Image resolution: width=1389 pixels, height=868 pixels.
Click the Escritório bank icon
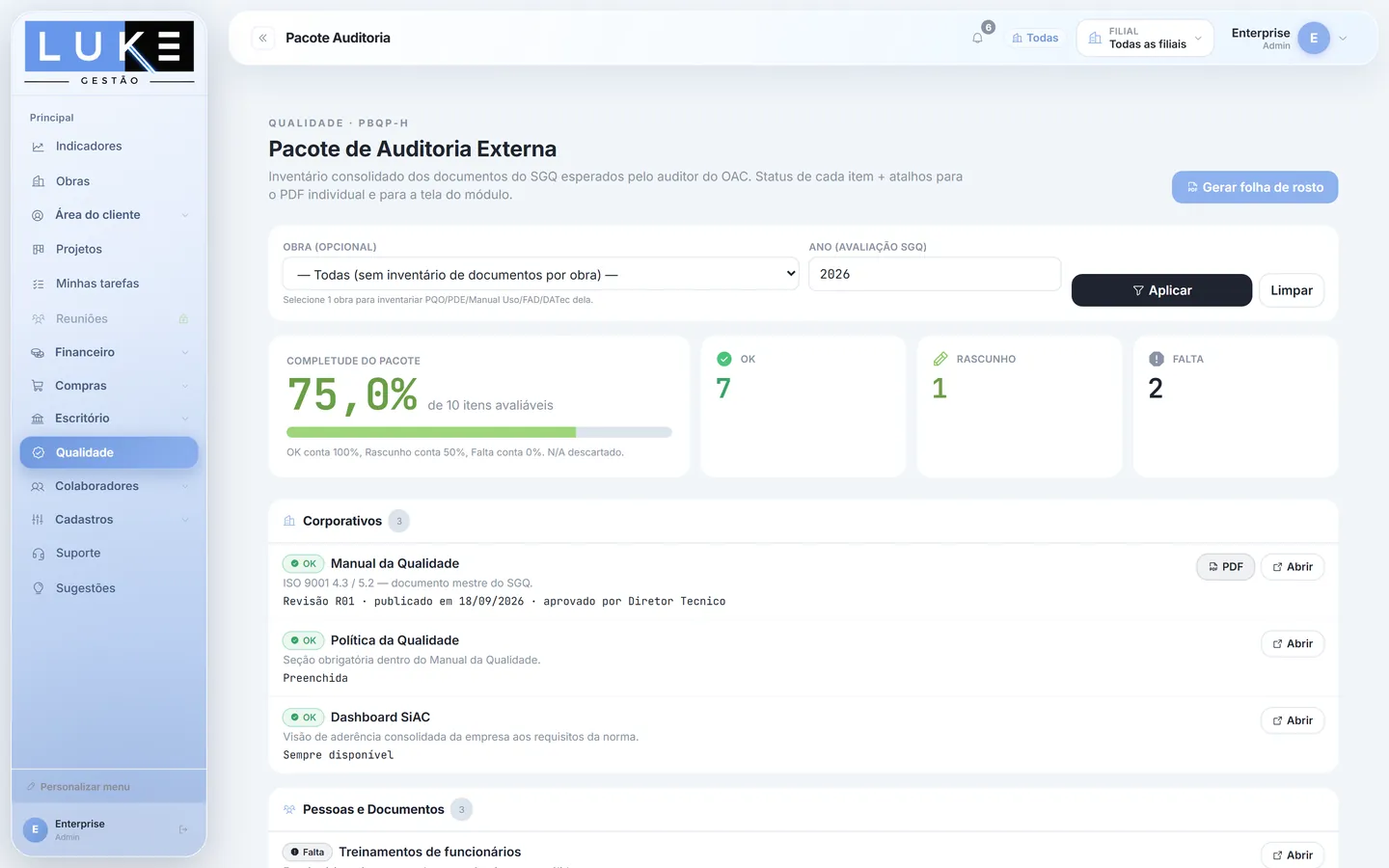[x=39, y=419]
